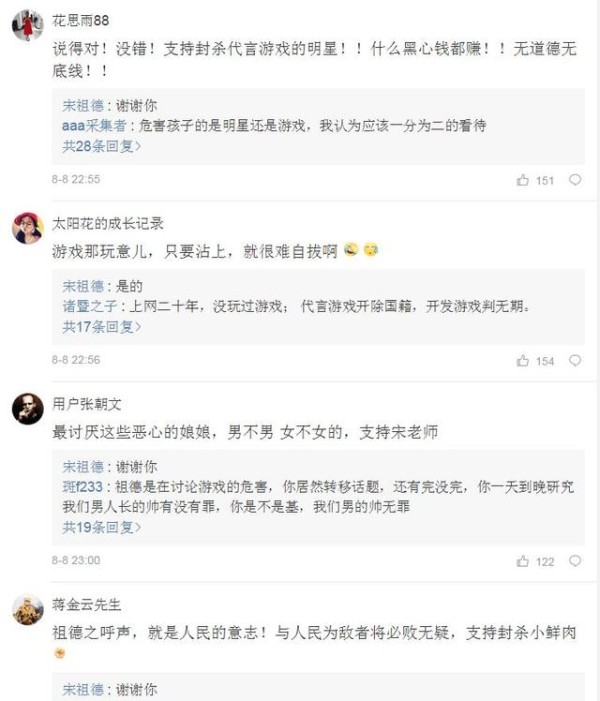
Task: Open 蒋金云先生's profile avatar
Action: point(27,609)
